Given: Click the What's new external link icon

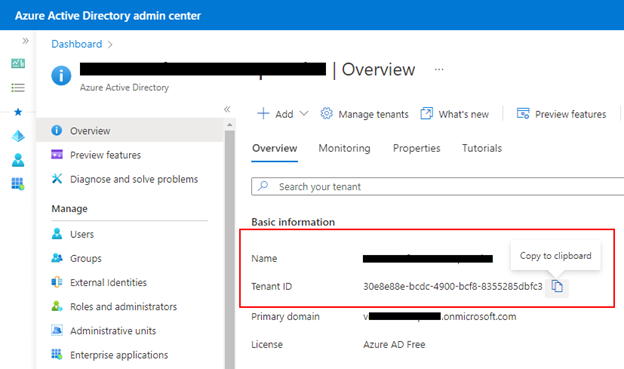Looking at the screenshot, I should click(426, 113).
